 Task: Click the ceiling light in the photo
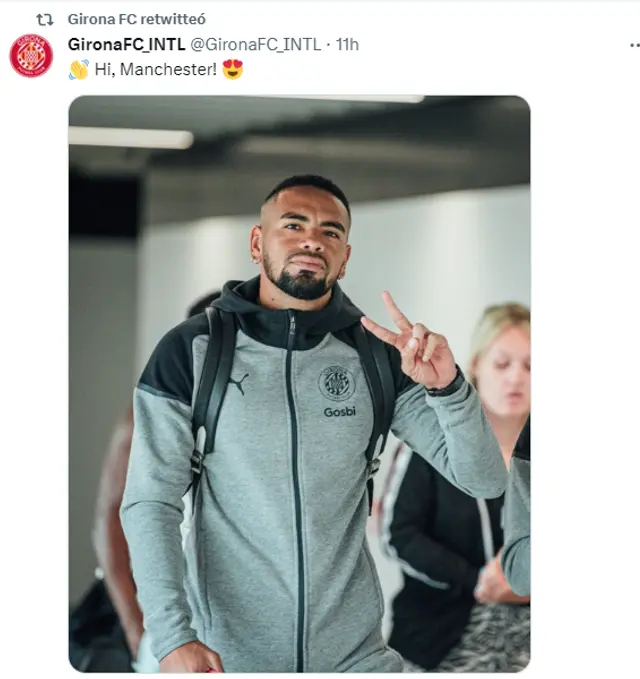130,138
